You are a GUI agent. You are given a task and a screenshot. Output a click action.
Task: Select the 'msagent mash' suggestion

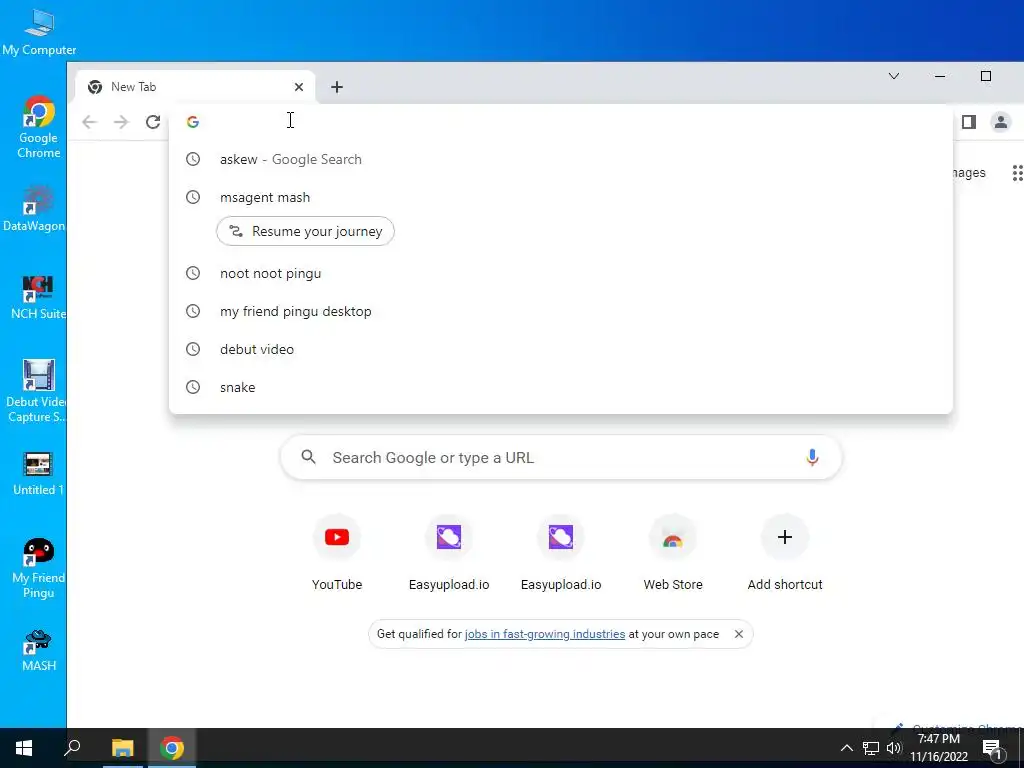pyautogui.click(x=560, y=197)
